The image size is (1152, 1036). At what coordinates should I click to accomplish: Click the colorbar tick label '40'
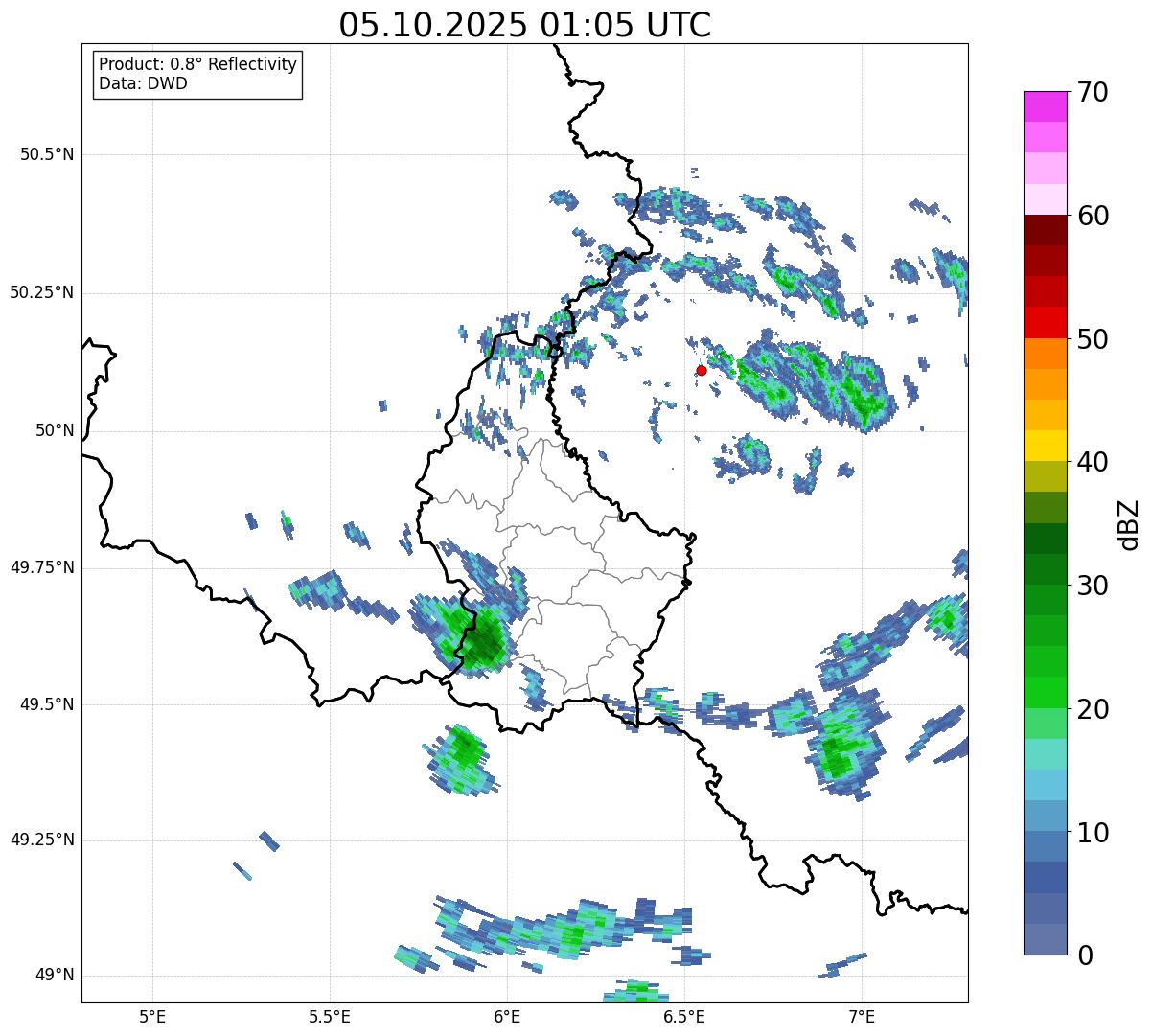(1094, 462)
